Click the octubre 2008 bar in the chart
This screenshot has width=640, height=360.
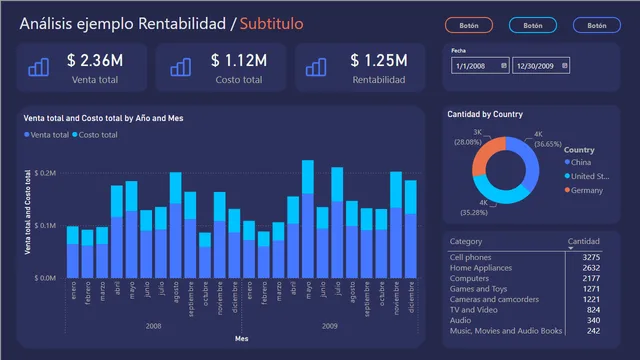205,255
